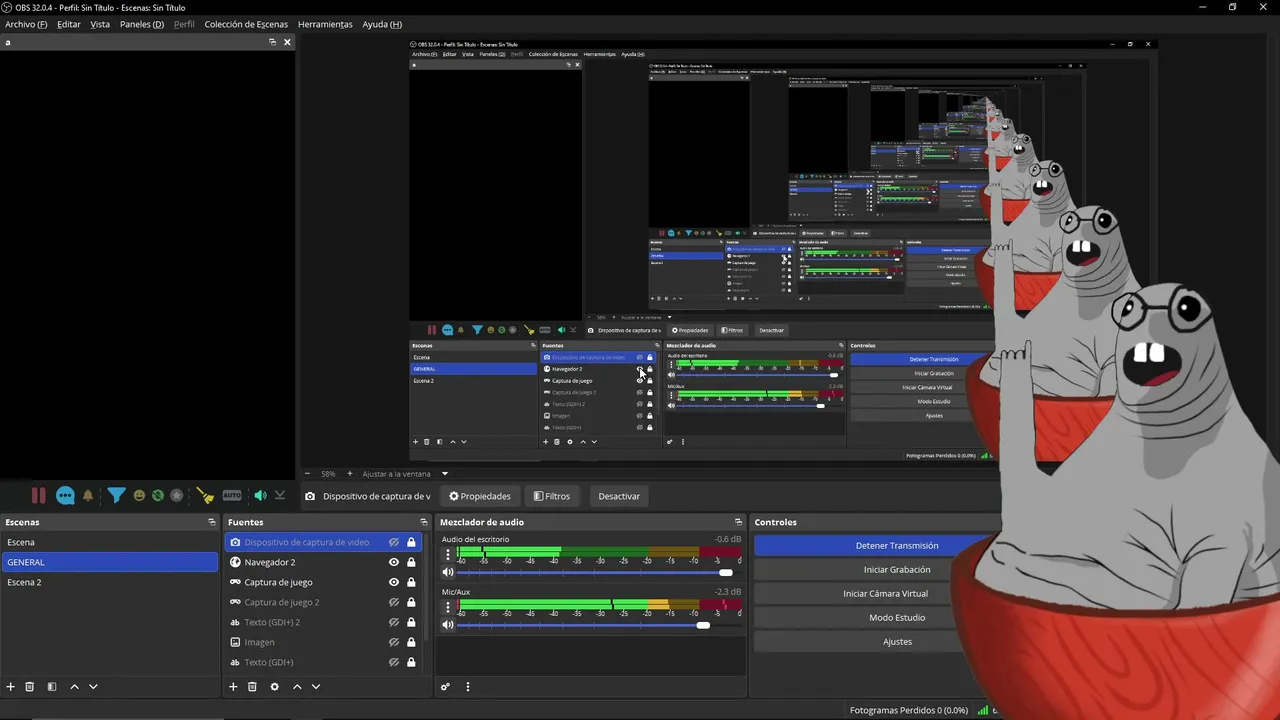Show Dispositivo de captura de video source
The height and width of the screenshot is (720, 1280).
tap(394, 542)
